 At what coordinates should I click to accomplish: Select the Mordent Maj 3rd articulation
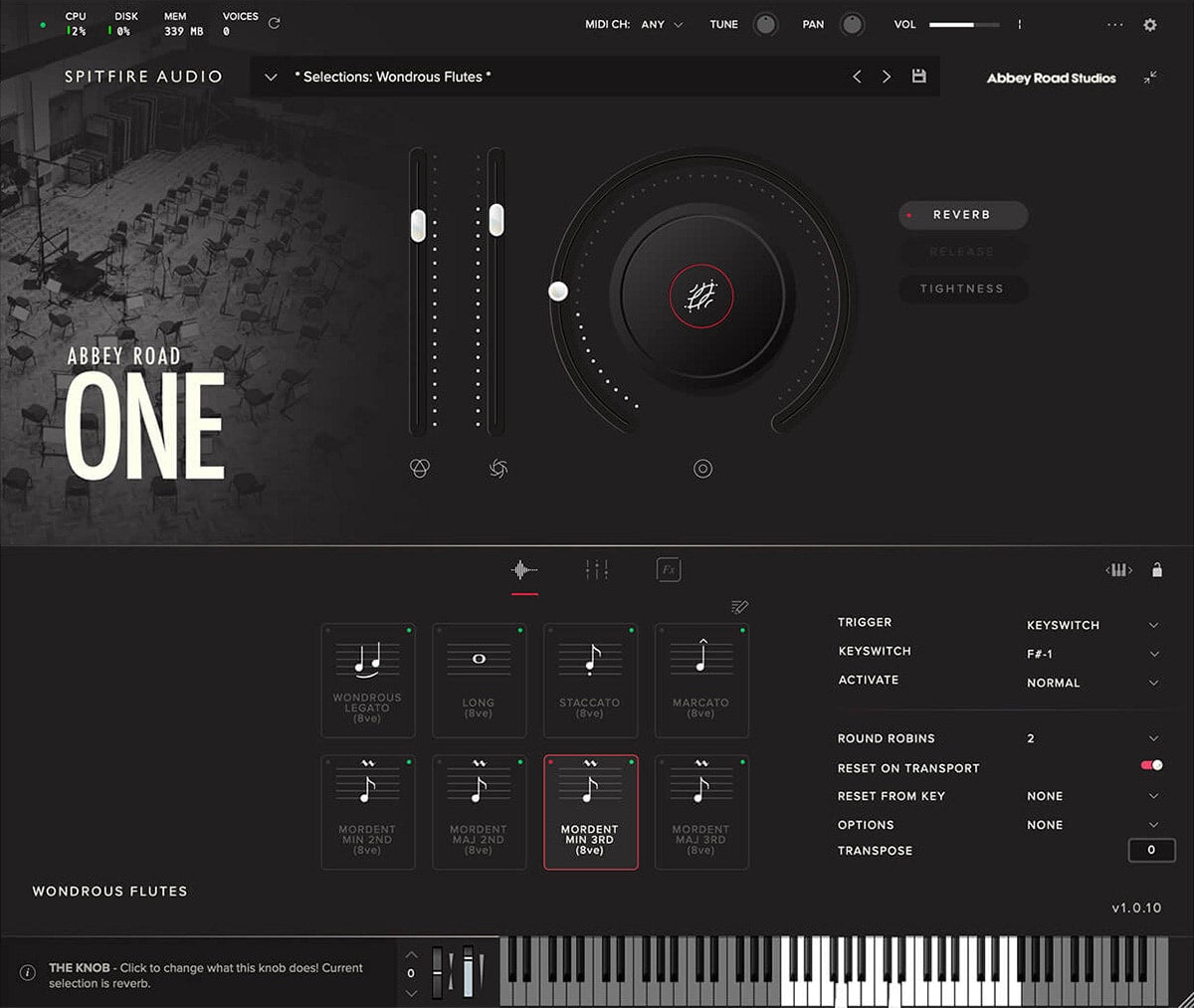[700, 812]
